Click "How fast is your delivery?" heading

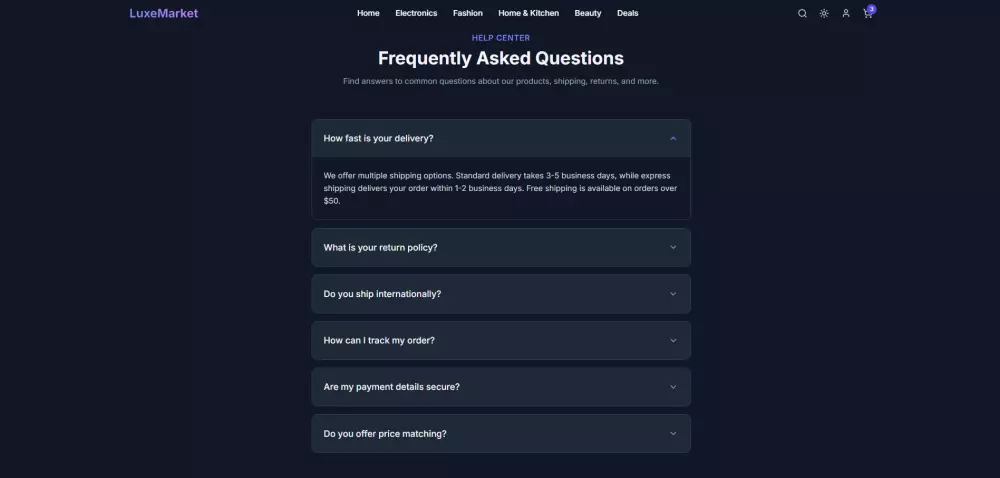[378, 138]
